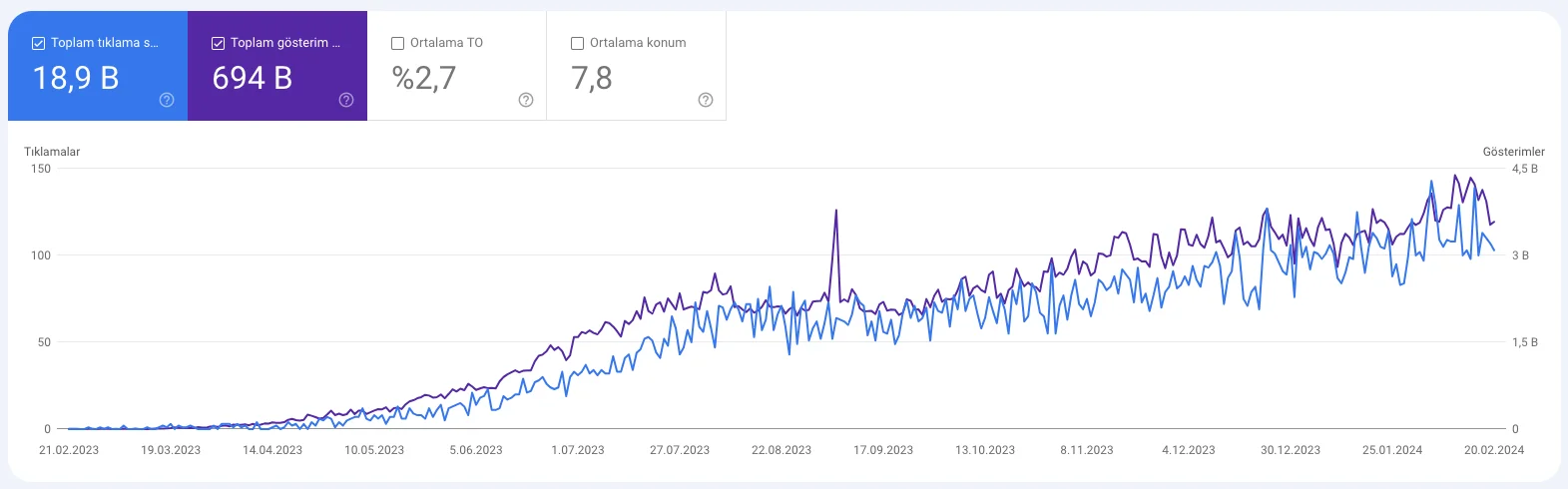Click the 27.07.2023 date label

tap(680, 450)
